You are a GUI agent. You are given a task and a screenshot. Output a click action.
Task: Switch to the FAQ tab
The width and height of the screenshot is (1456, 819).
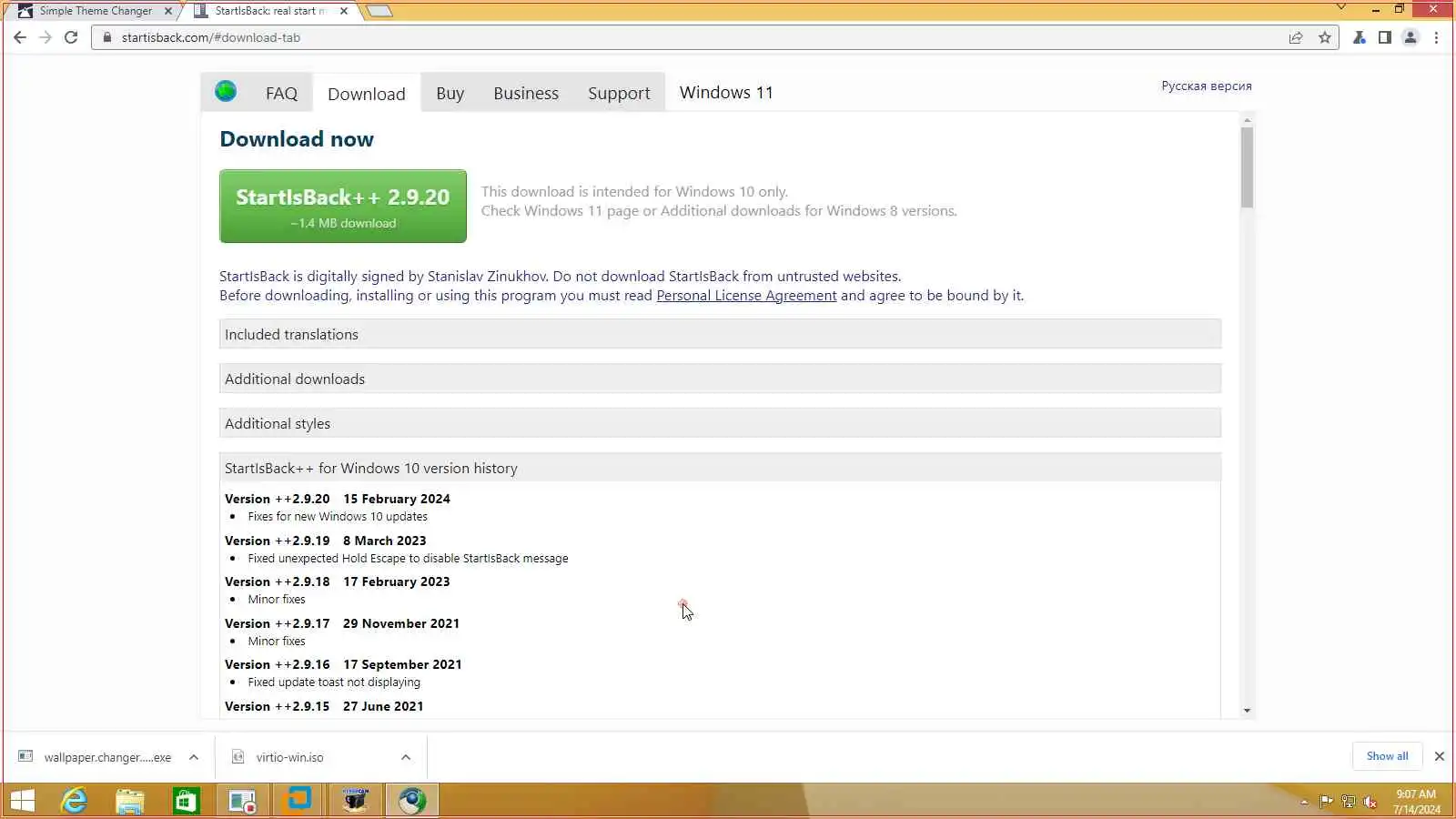tap(281, 93)
